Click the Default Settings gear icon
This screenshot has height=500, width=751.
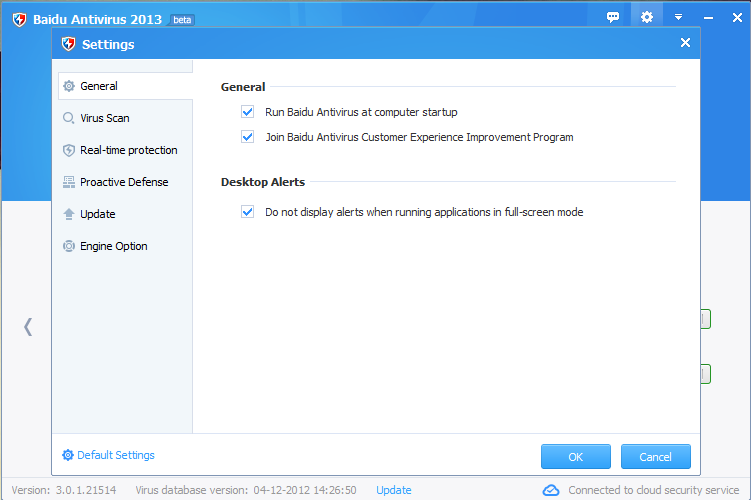click(68, 455)
